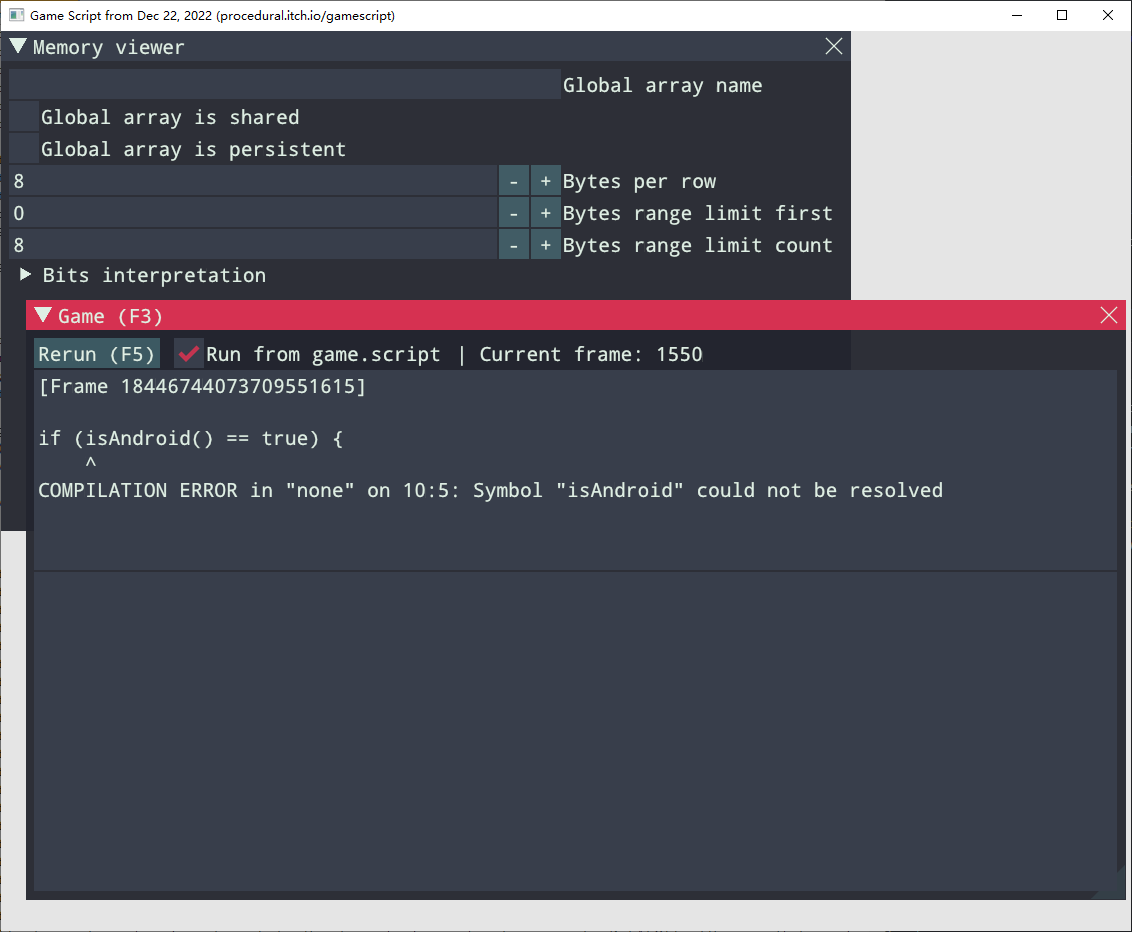The width and height of the screenshot is (1132, 932).
Task: Click the Global array name input field
Action: click(x=280, y=84)
